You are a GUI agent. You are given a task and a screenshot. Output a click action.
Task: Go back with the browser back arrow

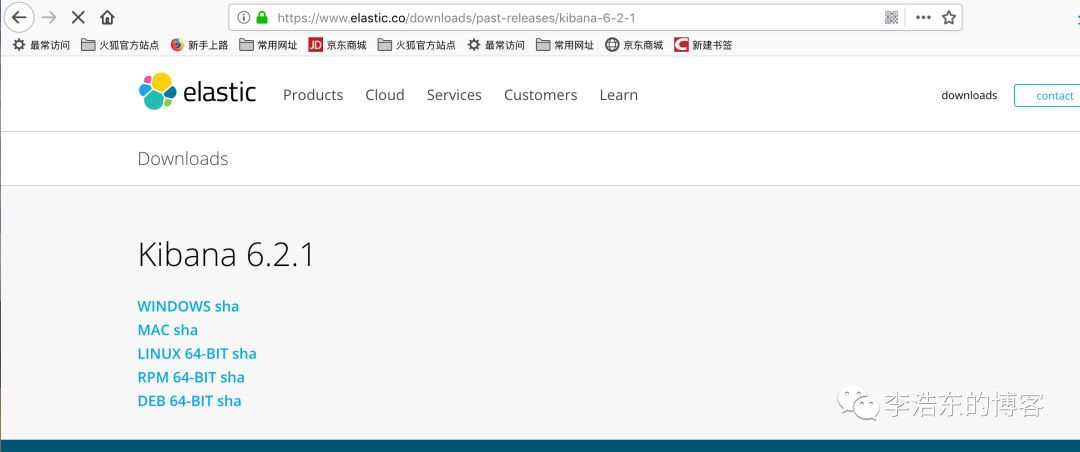coord(19,17)
